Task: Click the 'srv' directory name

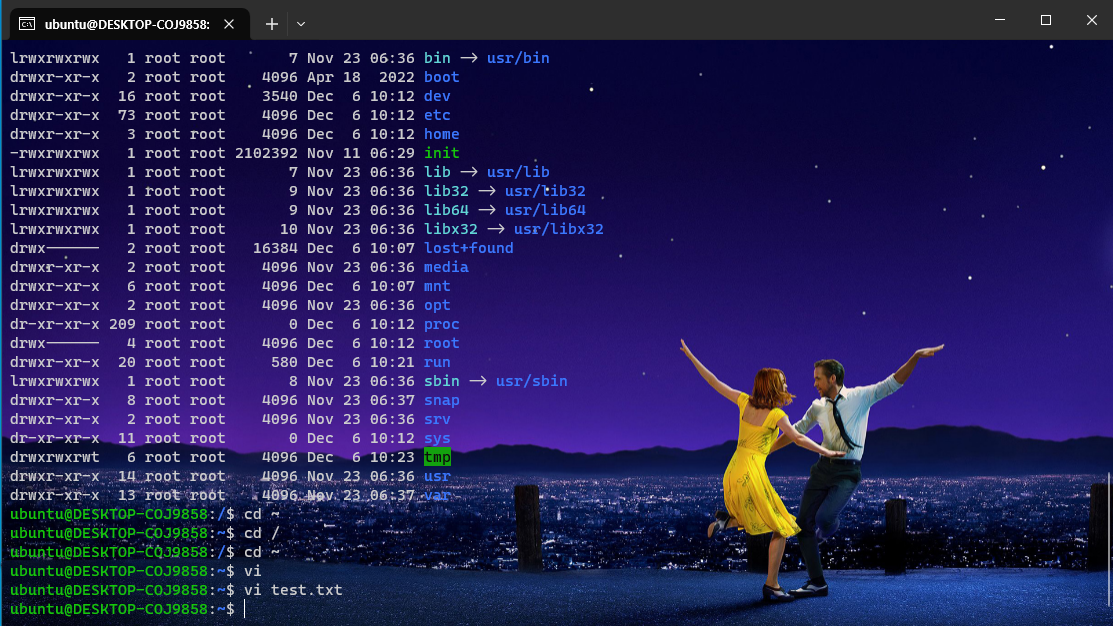Action: 437,419
